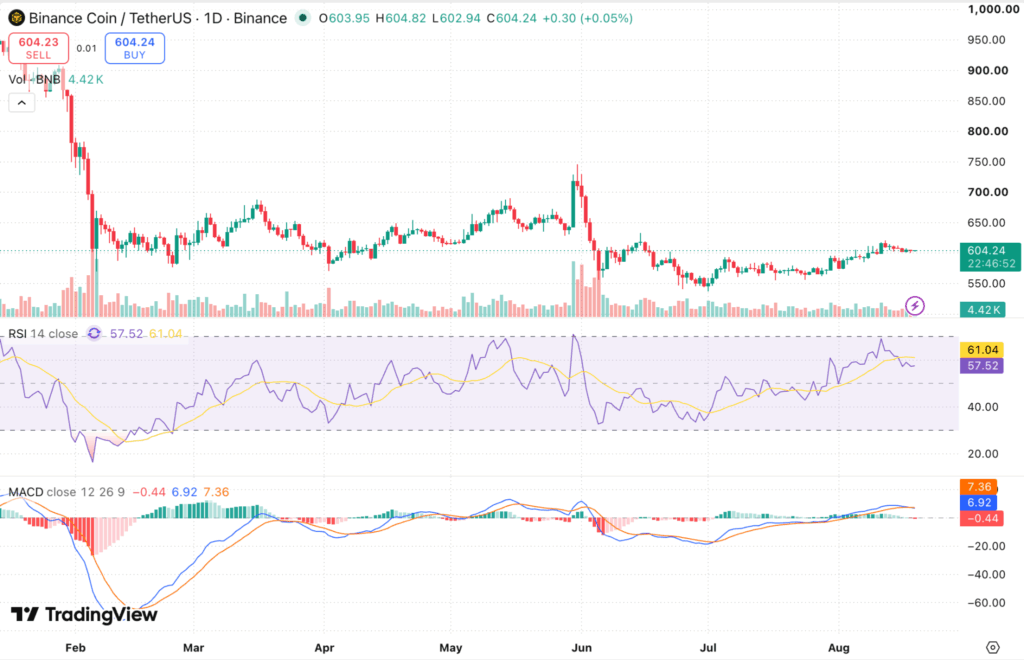The image size is (1024, 660).
Task: Click the MACD close 12 26 9 label
Action: 67,492
